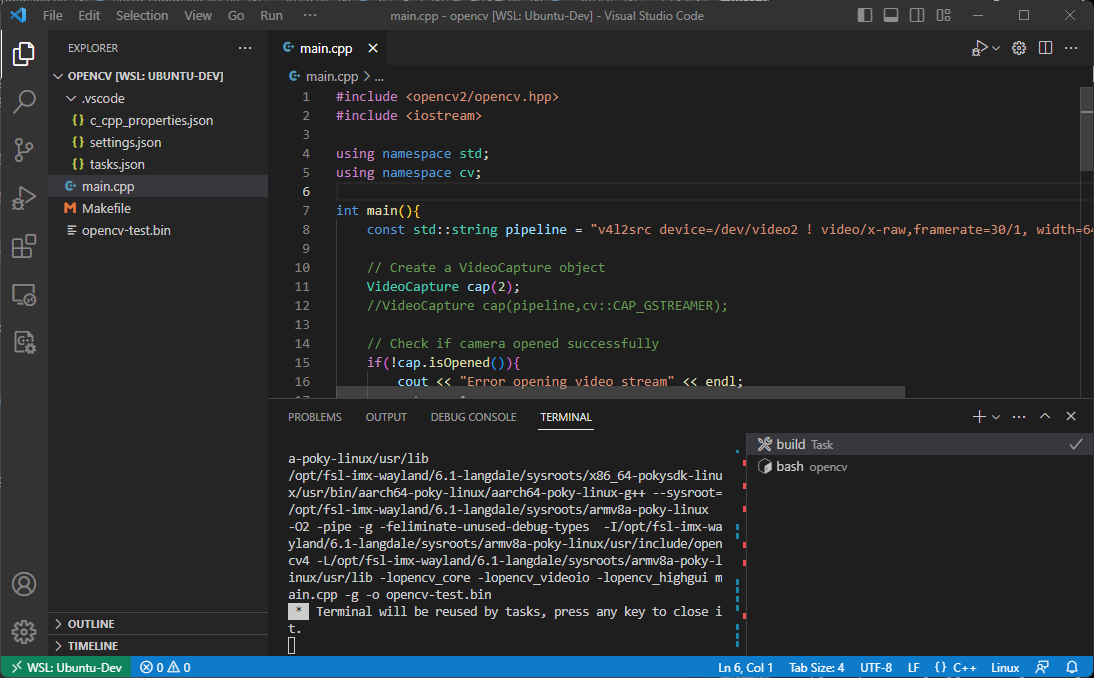The image size is (1094, 678).
Task: Select main.cpp in Explorer tree
Action: click(x=158, y=186)
